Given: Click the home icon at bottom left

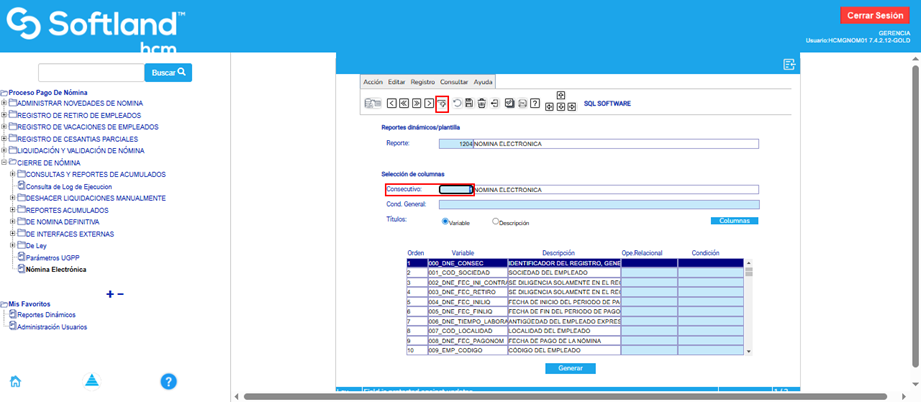Looking at the screenshot, I should click(16, 381).
